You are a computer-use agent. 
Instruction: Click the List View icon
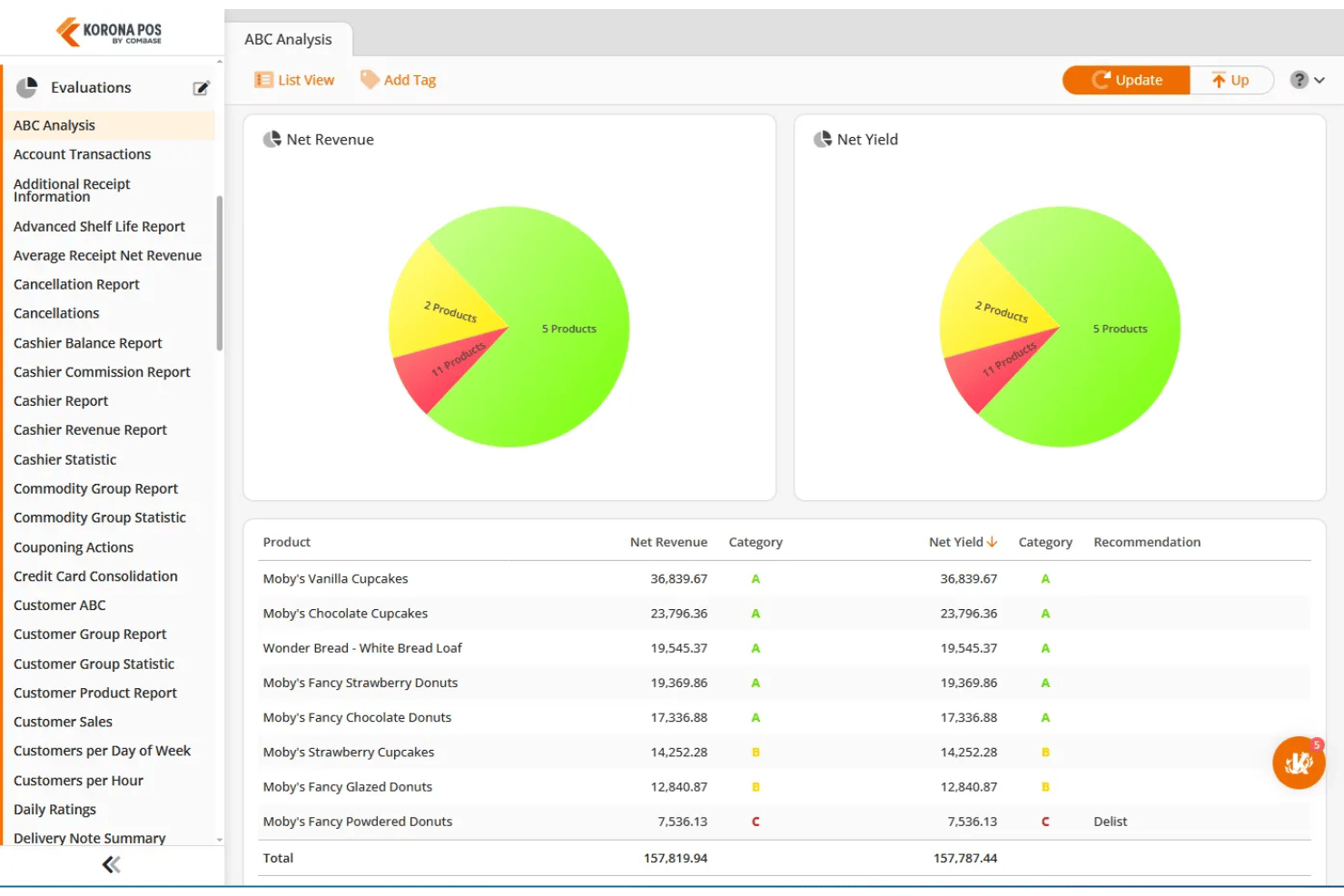(263, 80)
